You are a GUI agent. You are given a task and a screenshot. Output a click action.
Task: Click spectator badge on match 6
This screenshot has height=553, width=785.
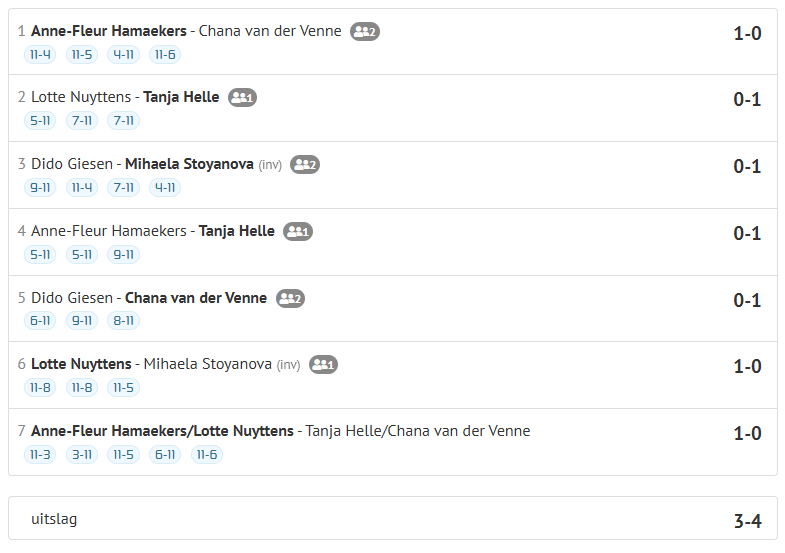pos(323,365)
